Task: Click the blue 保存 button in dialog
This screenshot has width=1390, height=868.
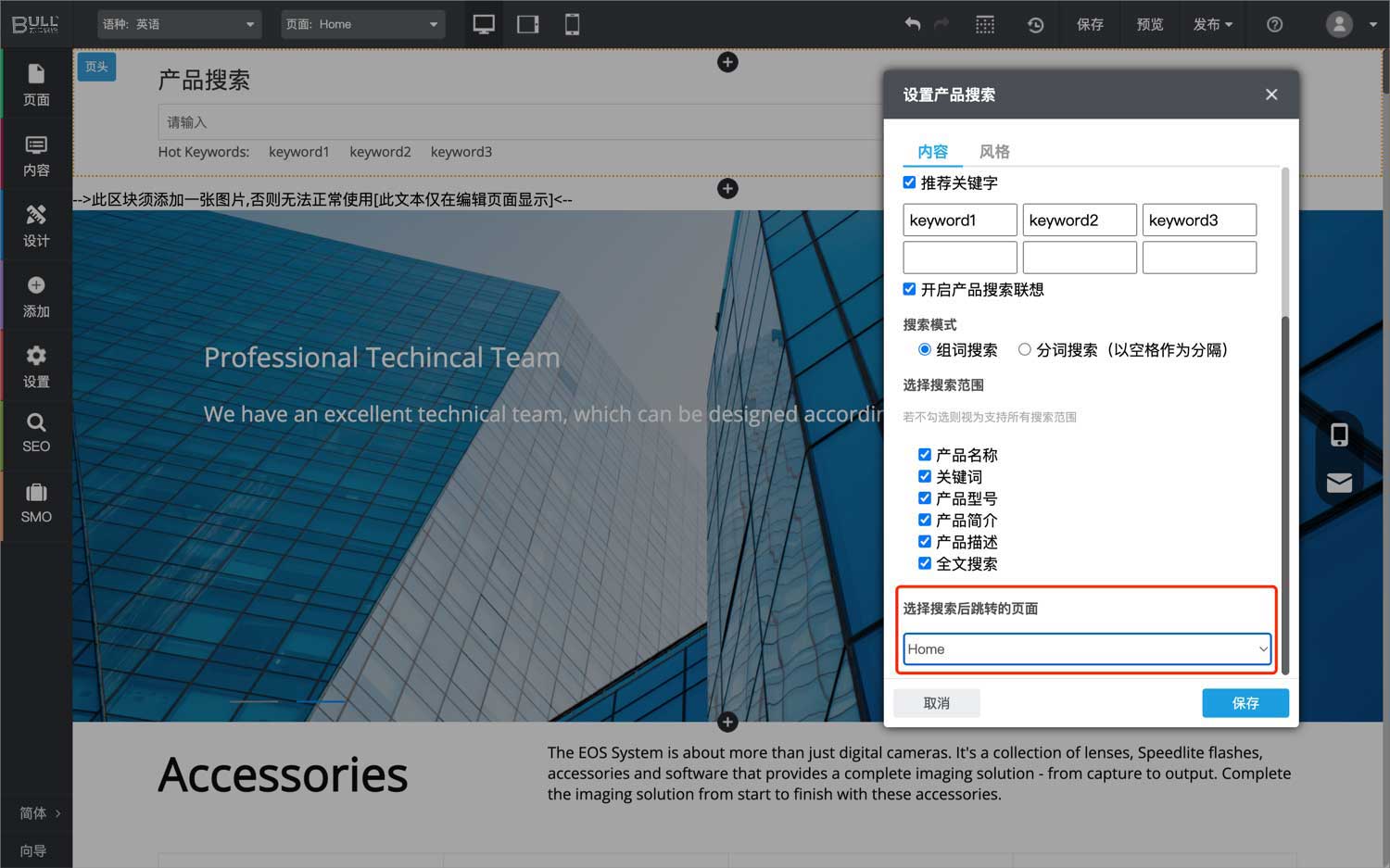Action: click(1245, 703)
